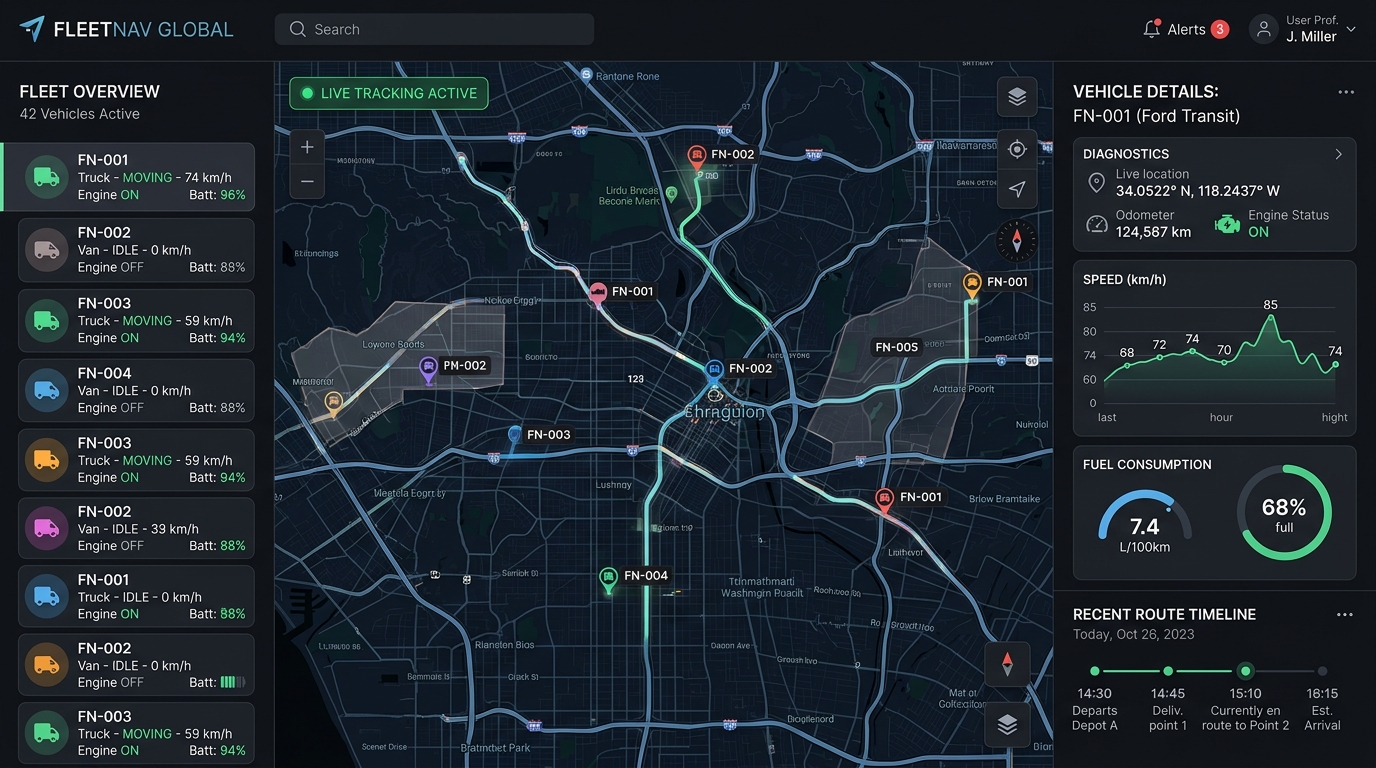Click the J. Miller user avatar

[x=1264, y=29]
